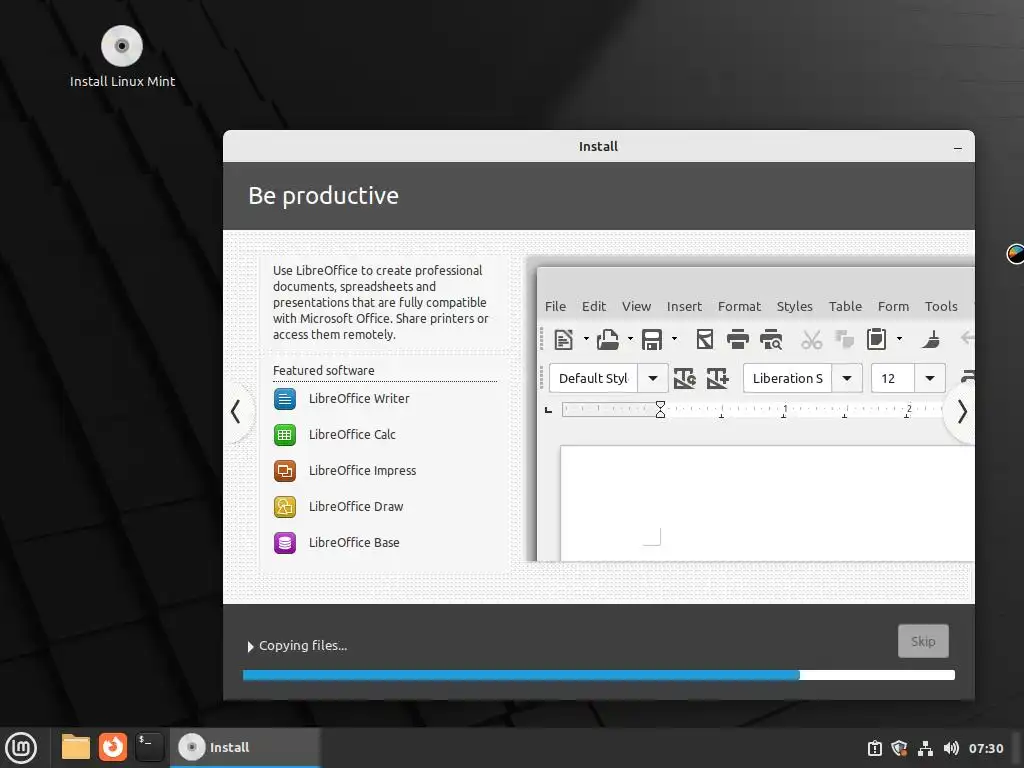Open the Tools menu in LibreOffice preview
The image size is (1024, 768).
tap(941, 306)
